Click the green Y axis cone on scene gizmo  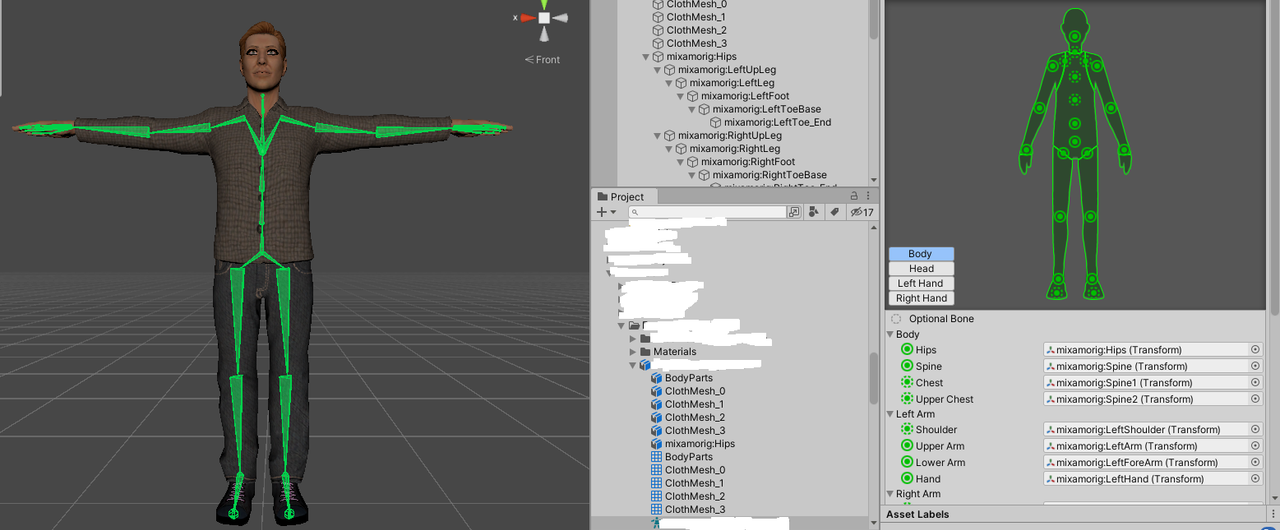point(544,4)
